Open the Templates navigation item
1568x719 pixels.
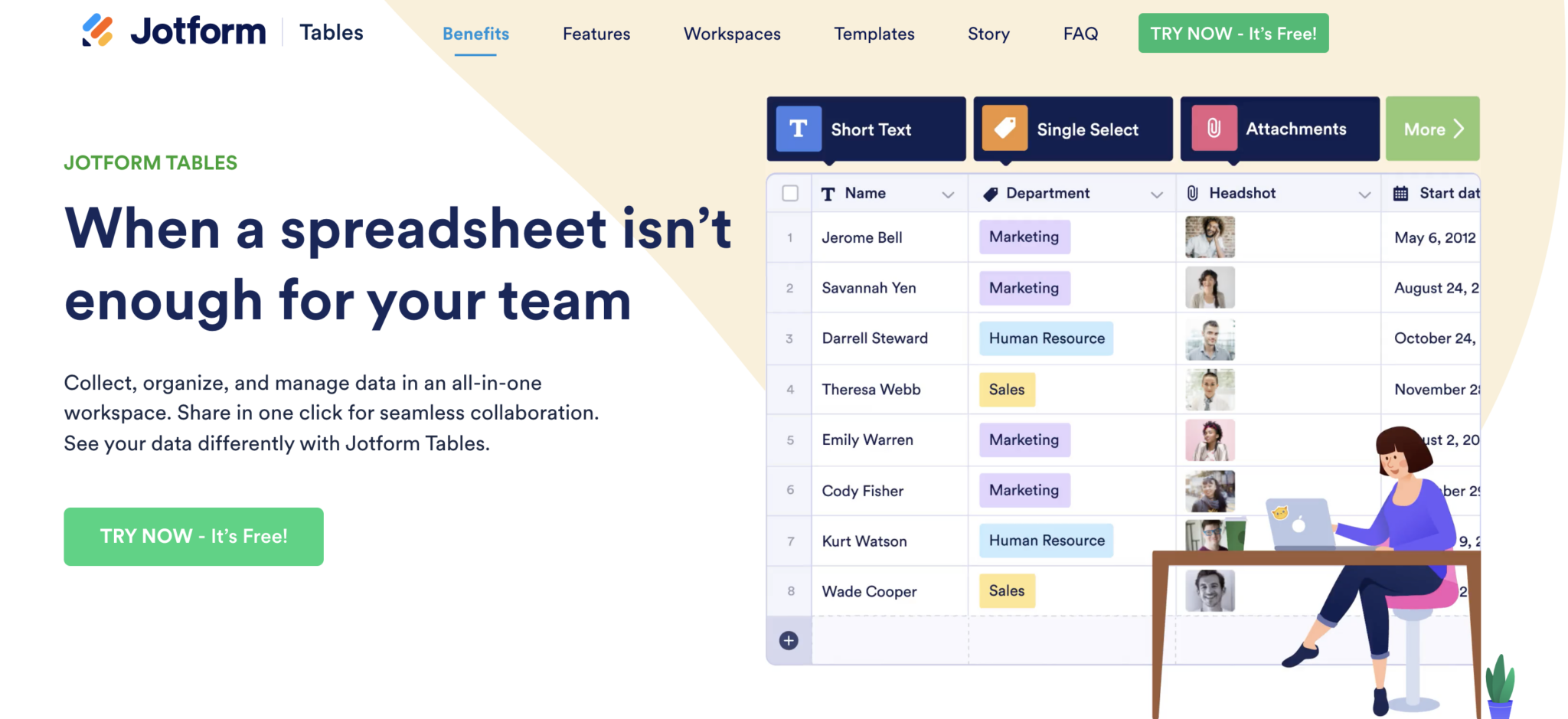(x=874, y=34)
